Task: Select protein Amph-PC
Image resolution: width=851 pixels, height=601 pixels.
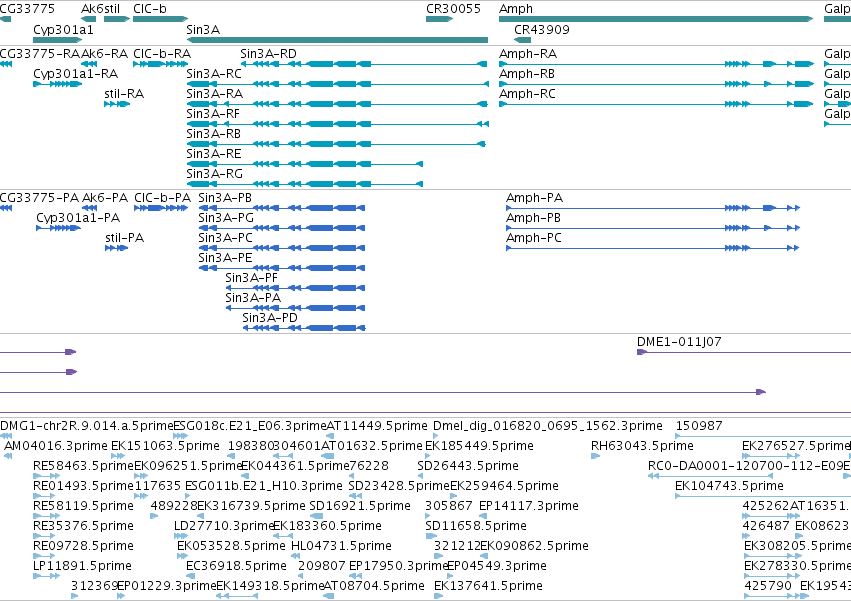Action: click(653, 248)
